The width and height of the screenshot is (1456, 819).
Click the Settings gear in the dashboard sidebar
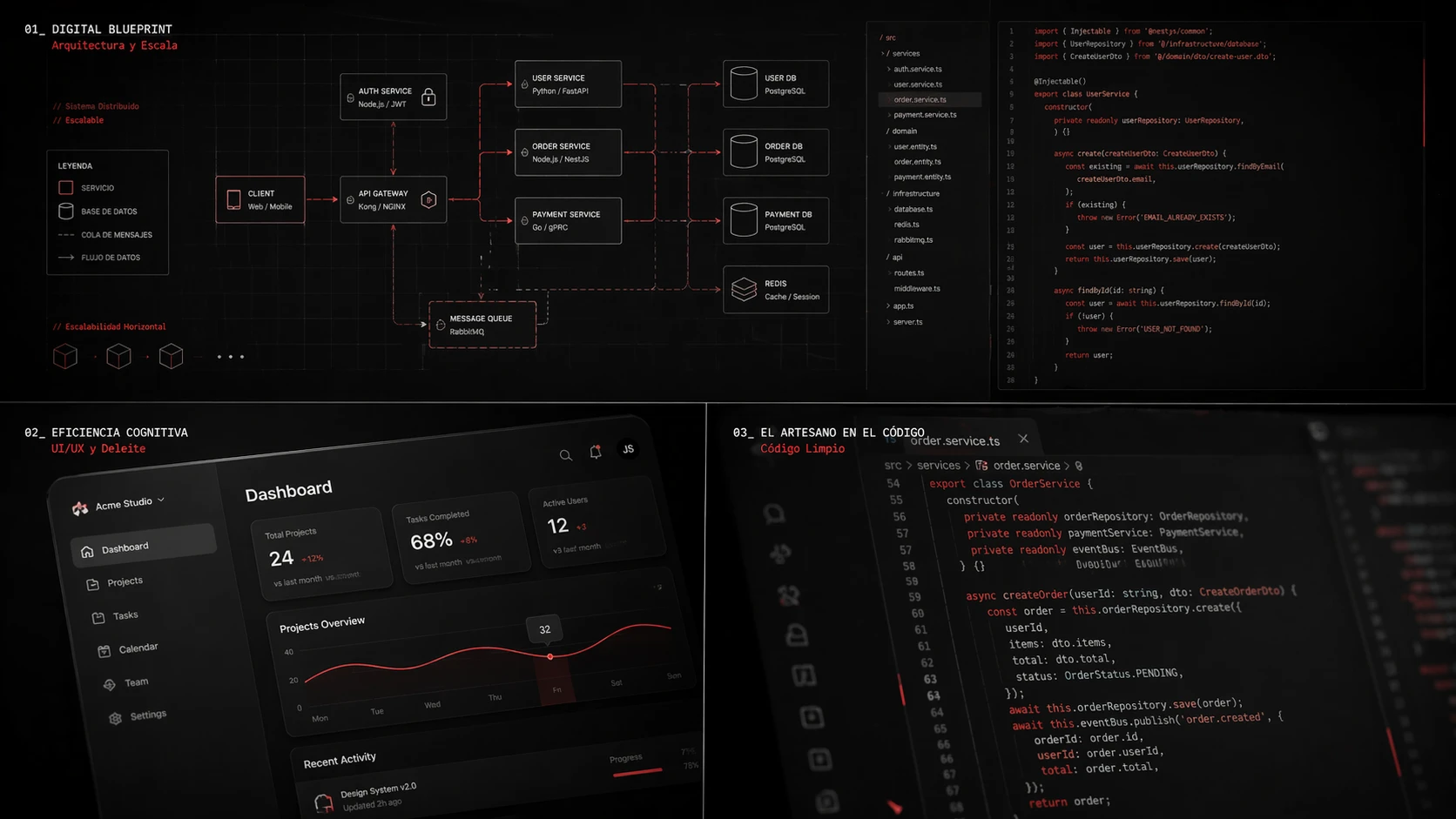pos(115,716)
